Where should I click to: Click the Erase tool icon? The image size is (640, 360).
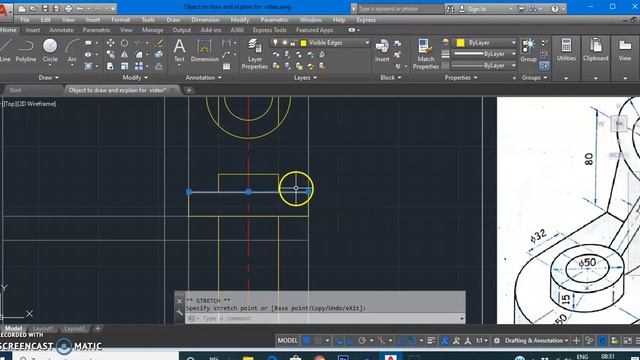click(159, 43)
